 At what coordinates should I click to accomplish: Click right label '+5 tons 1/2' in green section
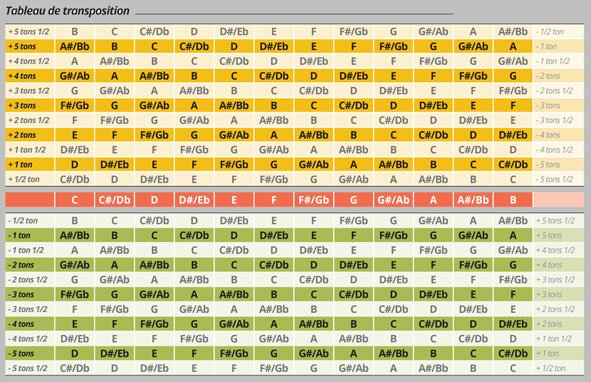coord(556,221)
